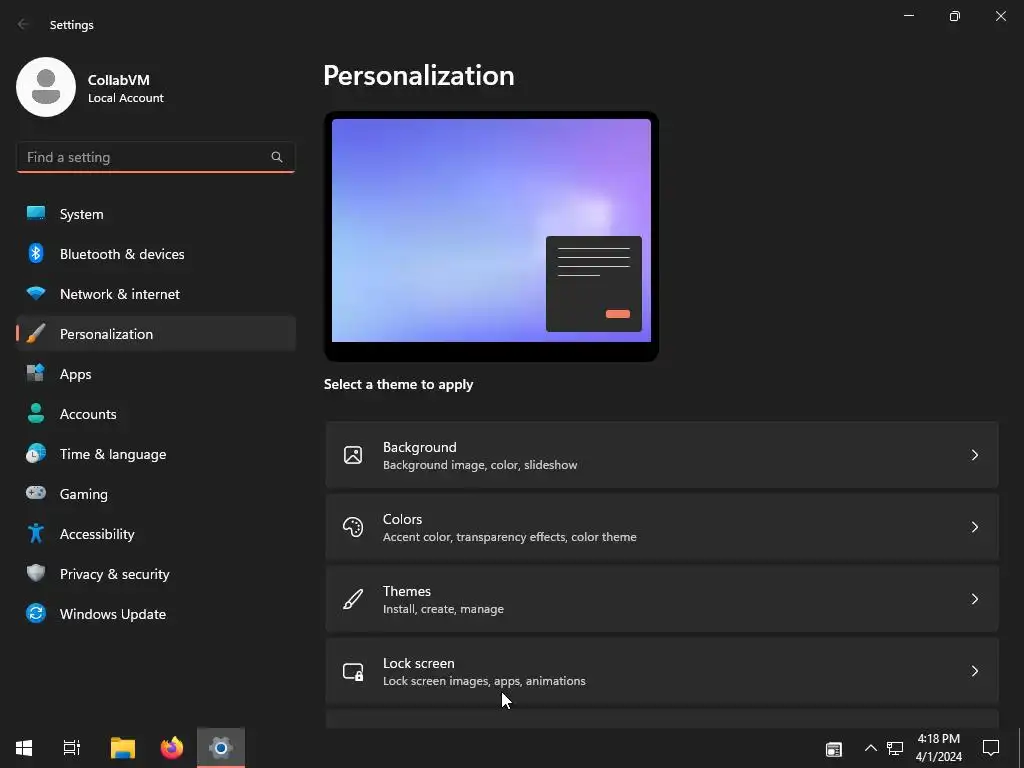1024x768 pixels.
Task: Click the Gaming controller icon
Action: 36,493
